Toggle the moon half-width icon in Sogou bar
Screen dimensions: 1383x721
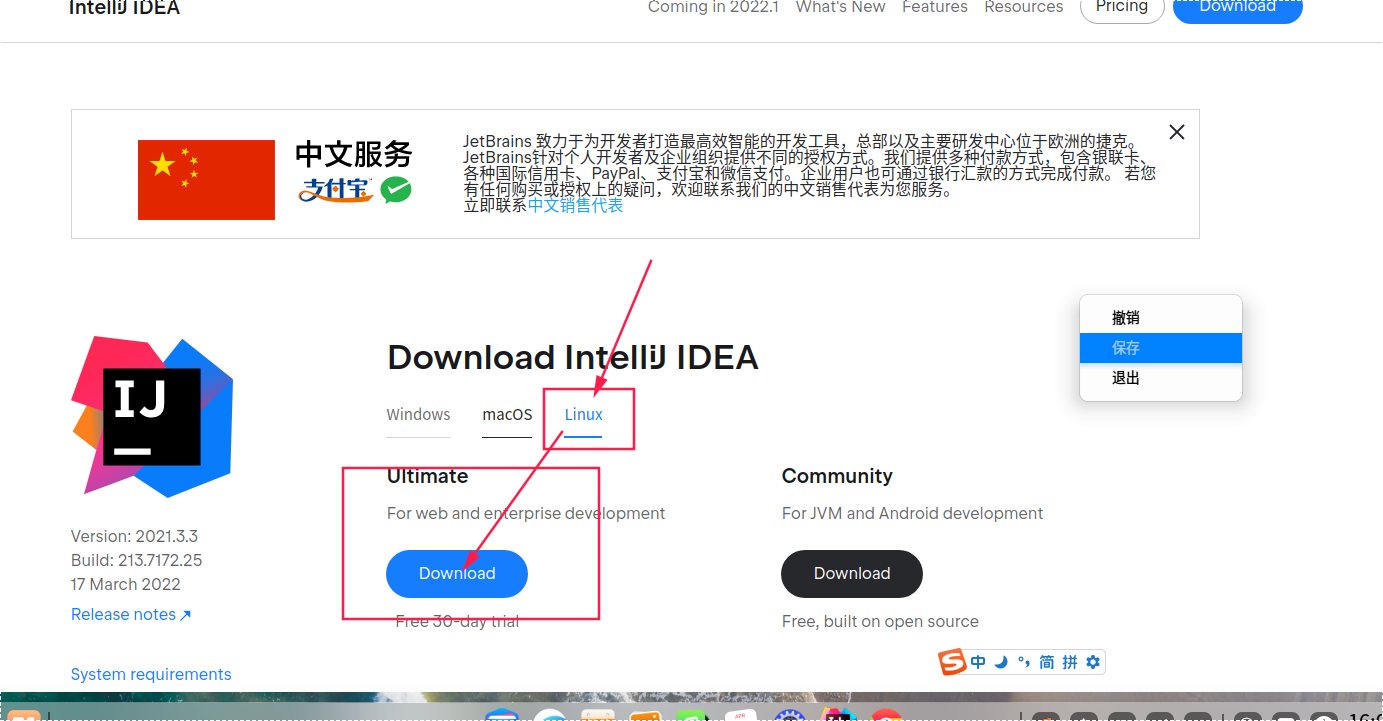1000,662
